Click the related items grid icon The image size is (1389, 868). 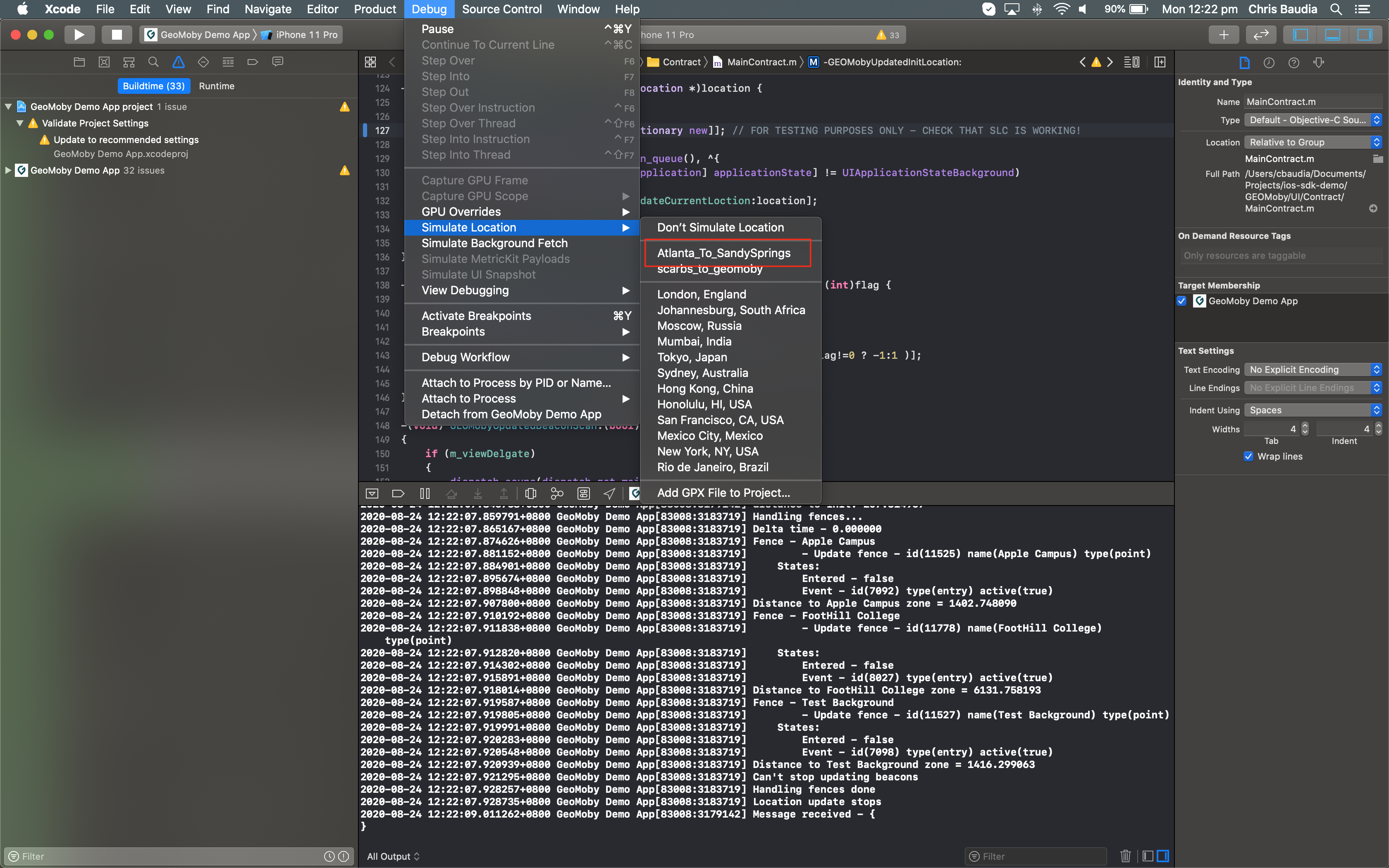pyautogui.click(x=371, y=62)
